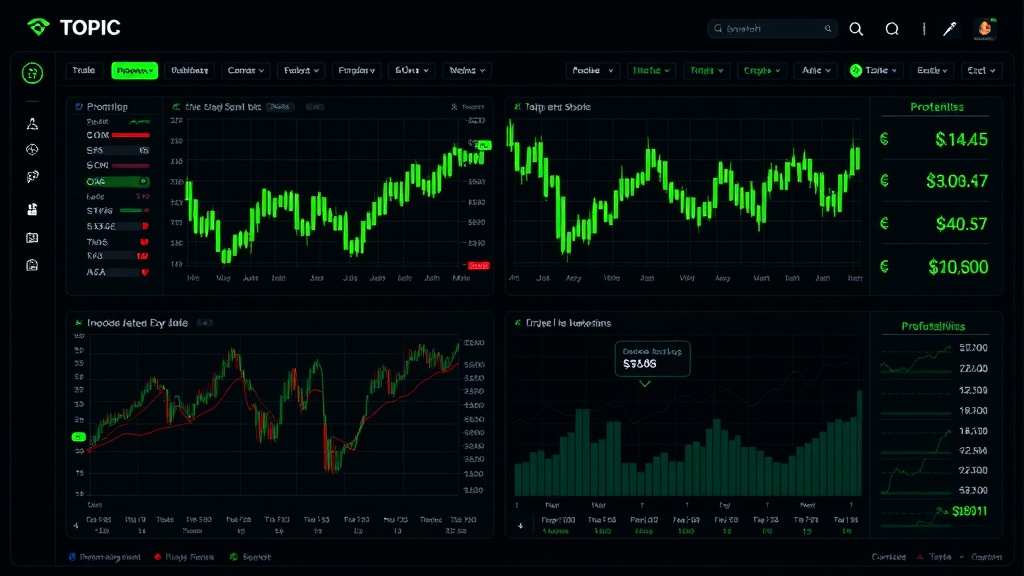Open the user avatar in top right
This screenshot has height=576, width=1024.
[985, 29]
